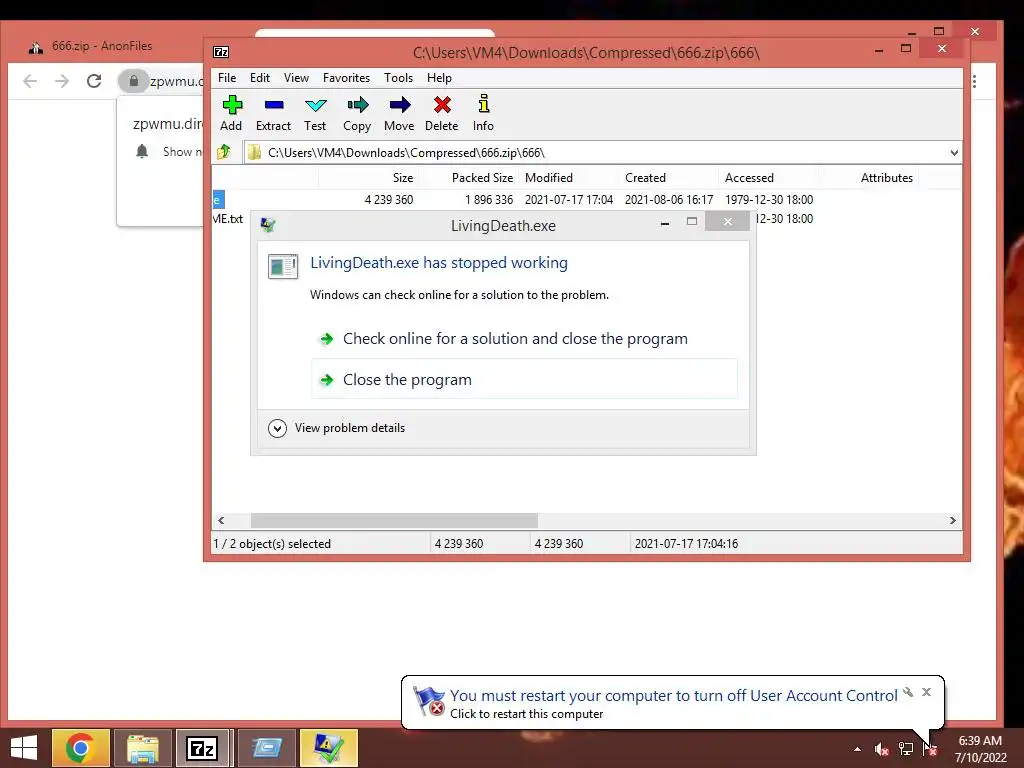
Task: Click the 2021-08-06 16:17 created cell
Action: (669, 200)
